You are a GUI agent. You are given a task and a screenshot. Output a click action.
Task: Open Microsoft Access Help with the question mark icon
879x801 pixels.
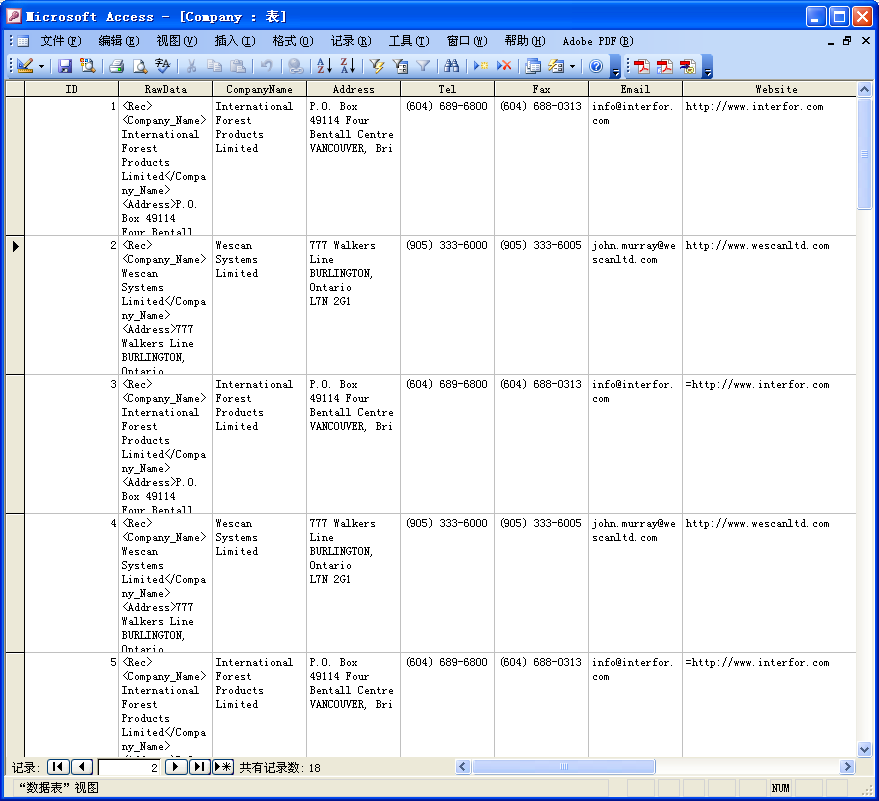pyautogui.click(x=596, y=66)
